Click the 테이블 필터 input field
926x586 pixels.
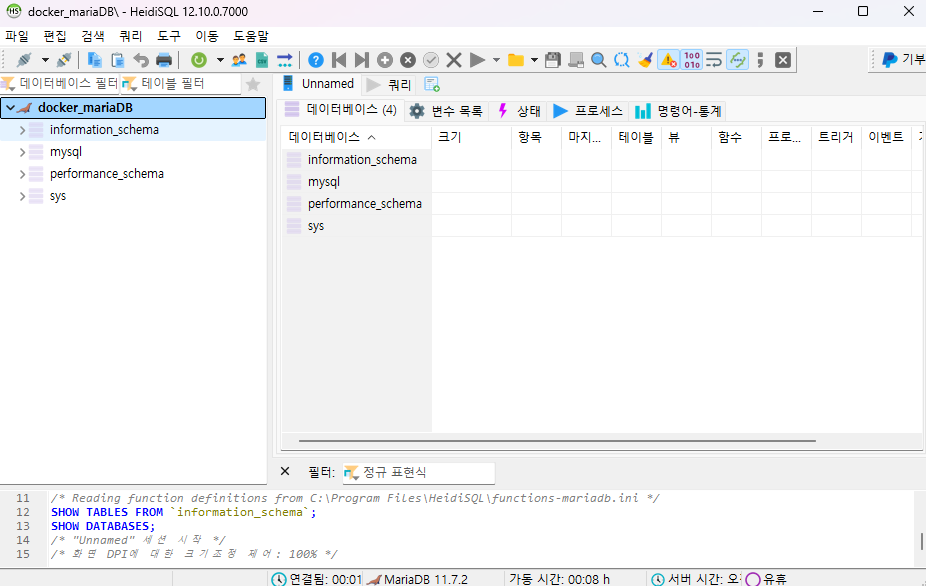tap(181, 83)
